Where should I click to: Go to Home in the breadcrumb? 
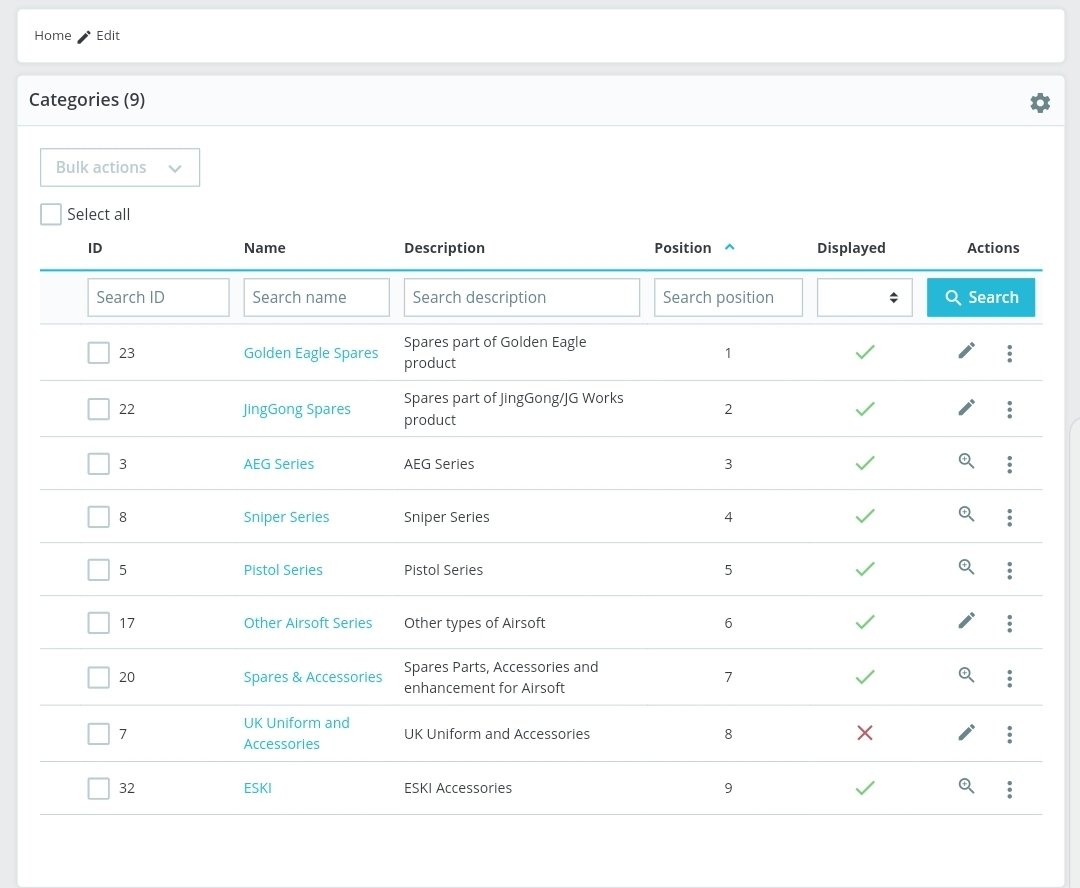pyautogui.click(x=53, y=35)
